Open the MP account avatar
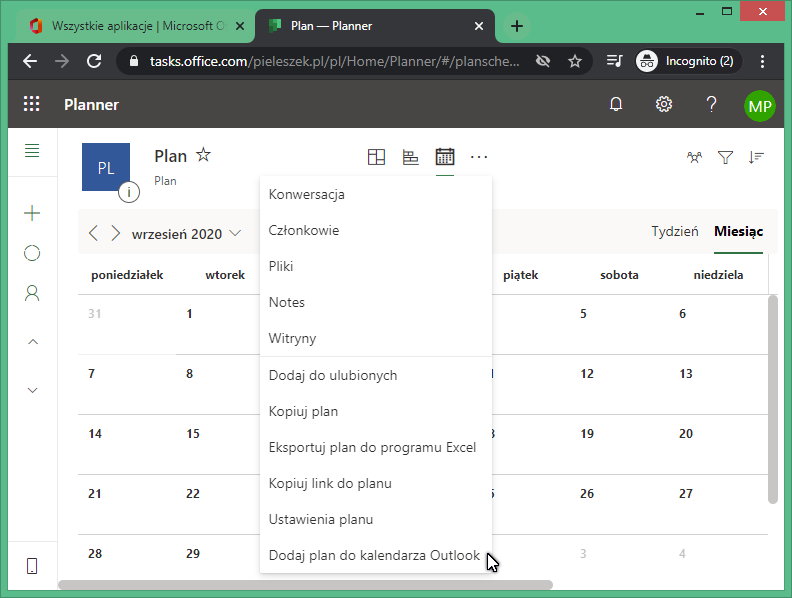Screen dimensions: 792x598 760,106
